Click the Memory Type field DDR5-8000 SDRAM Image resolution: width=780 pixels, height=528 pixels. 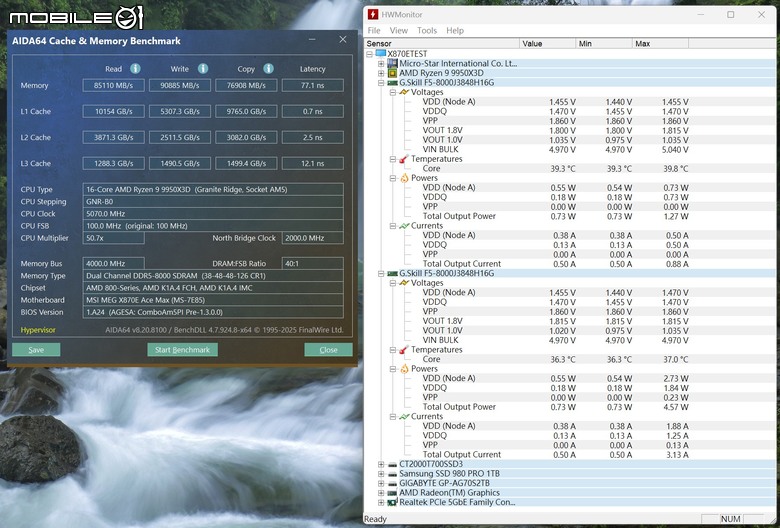click(213, 276)
